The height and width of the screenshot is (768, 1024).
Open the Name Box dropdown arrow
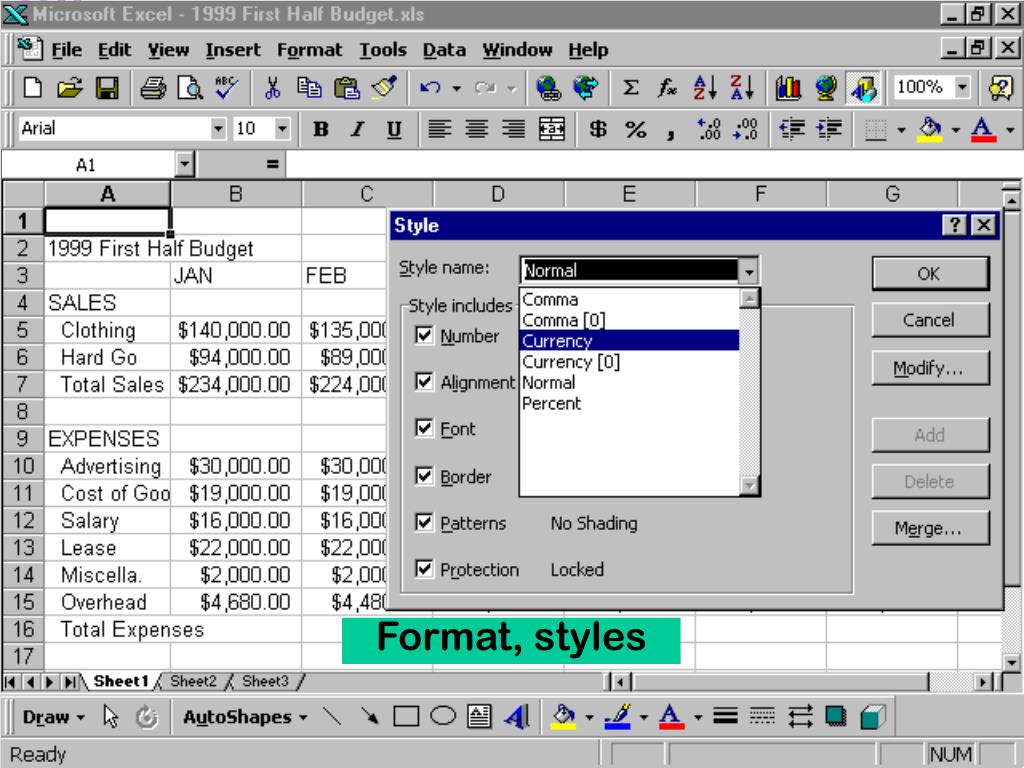[x=185, y=165]
